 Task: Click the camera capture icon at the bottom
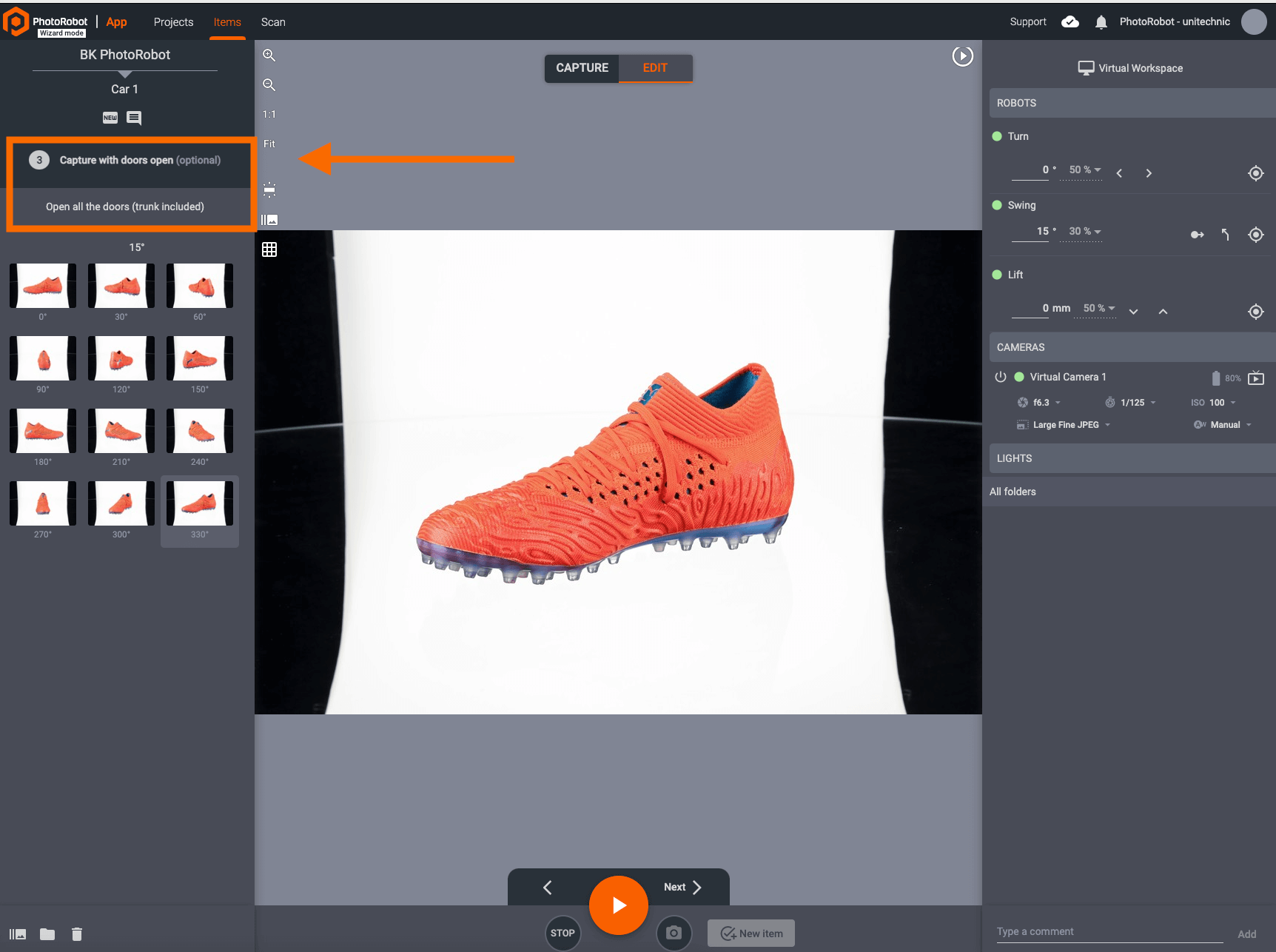[x=674, y=933]
